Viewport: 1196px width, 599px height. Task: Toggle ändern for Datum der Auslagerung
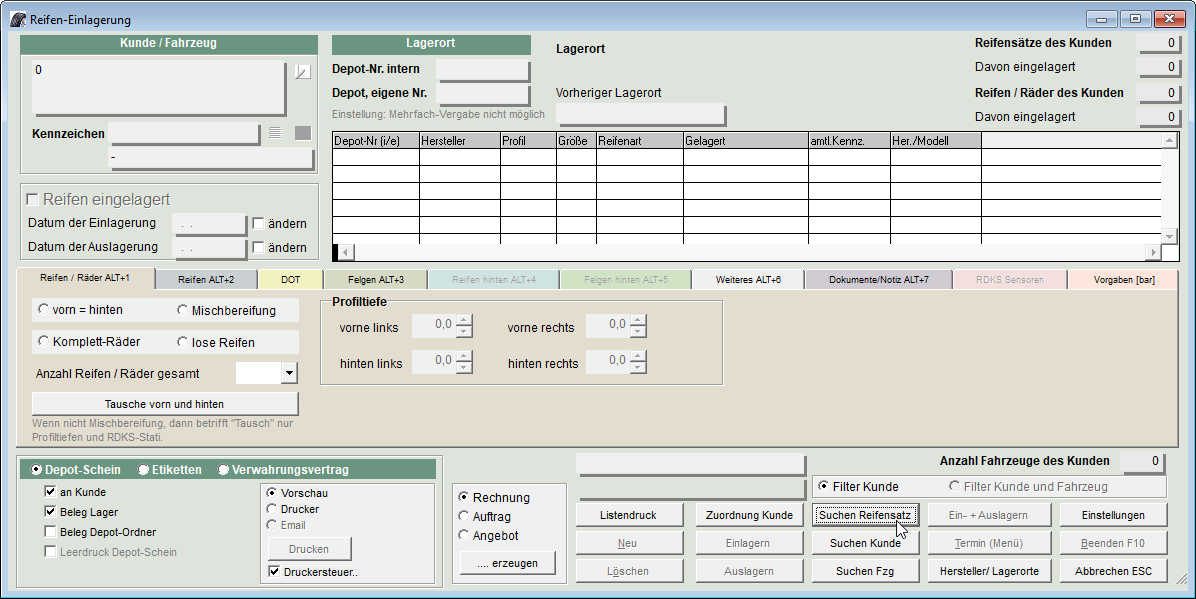pos(258,247)
